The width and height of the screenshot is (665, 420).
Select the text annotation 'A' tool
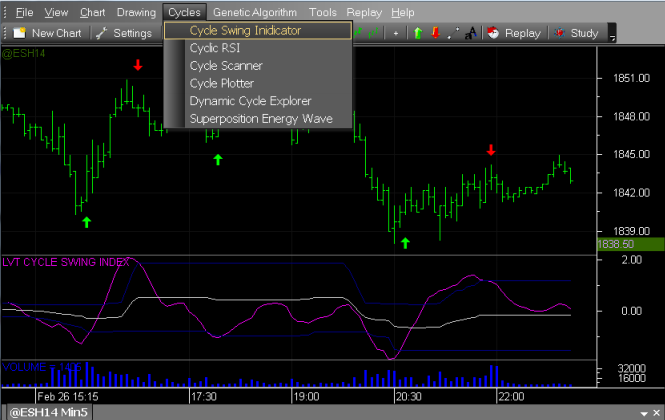469,33
